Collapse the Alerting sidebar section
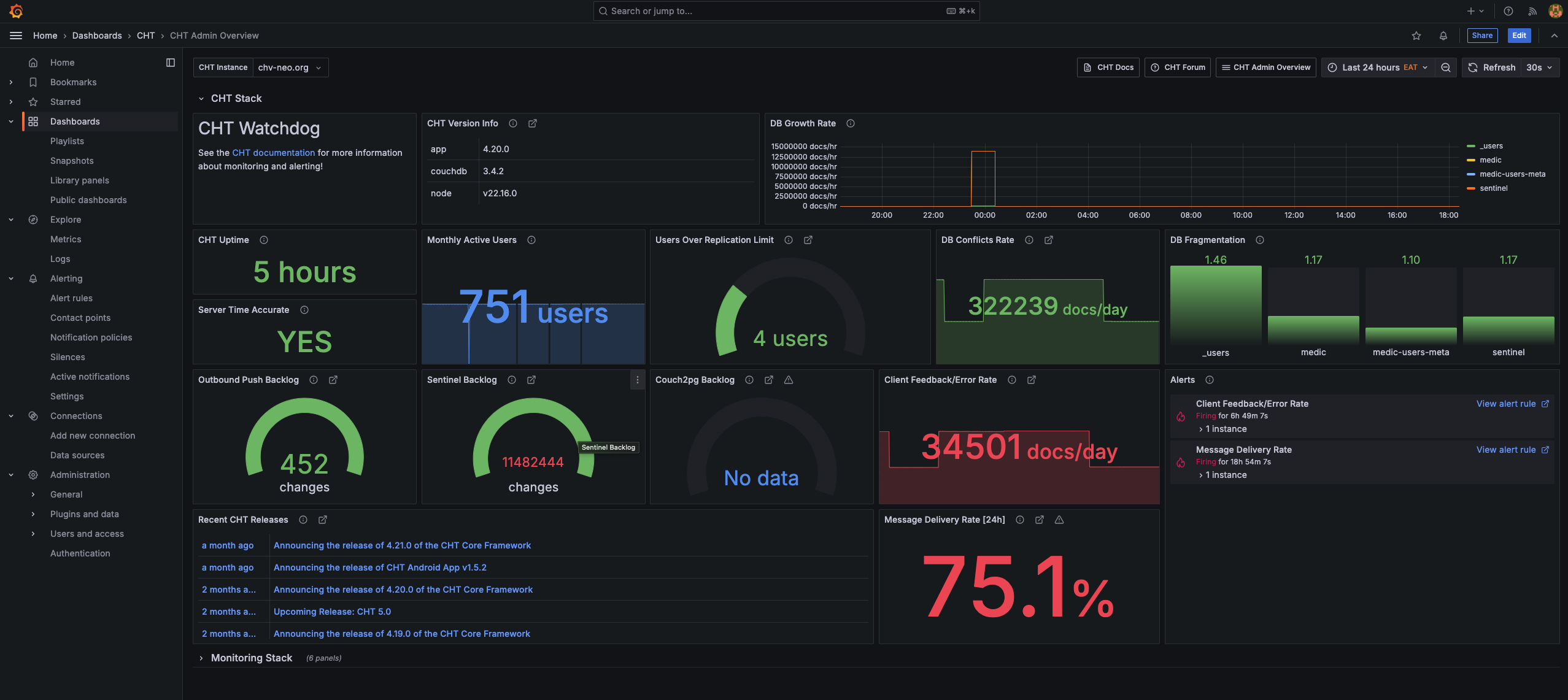1568x700 pixels. [11, 279]
